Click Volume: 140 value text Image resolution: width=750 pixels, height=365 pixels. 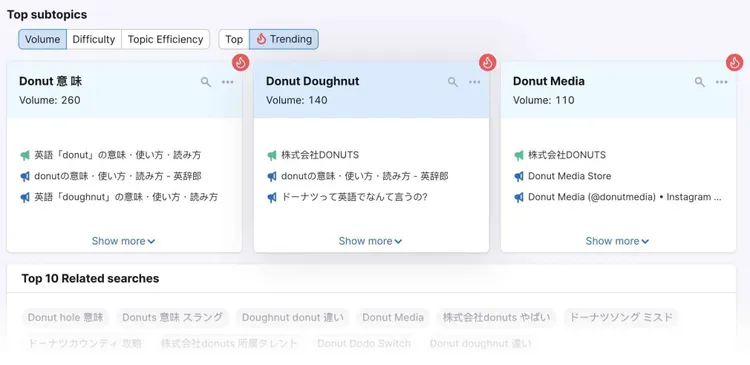pos(297,100)
